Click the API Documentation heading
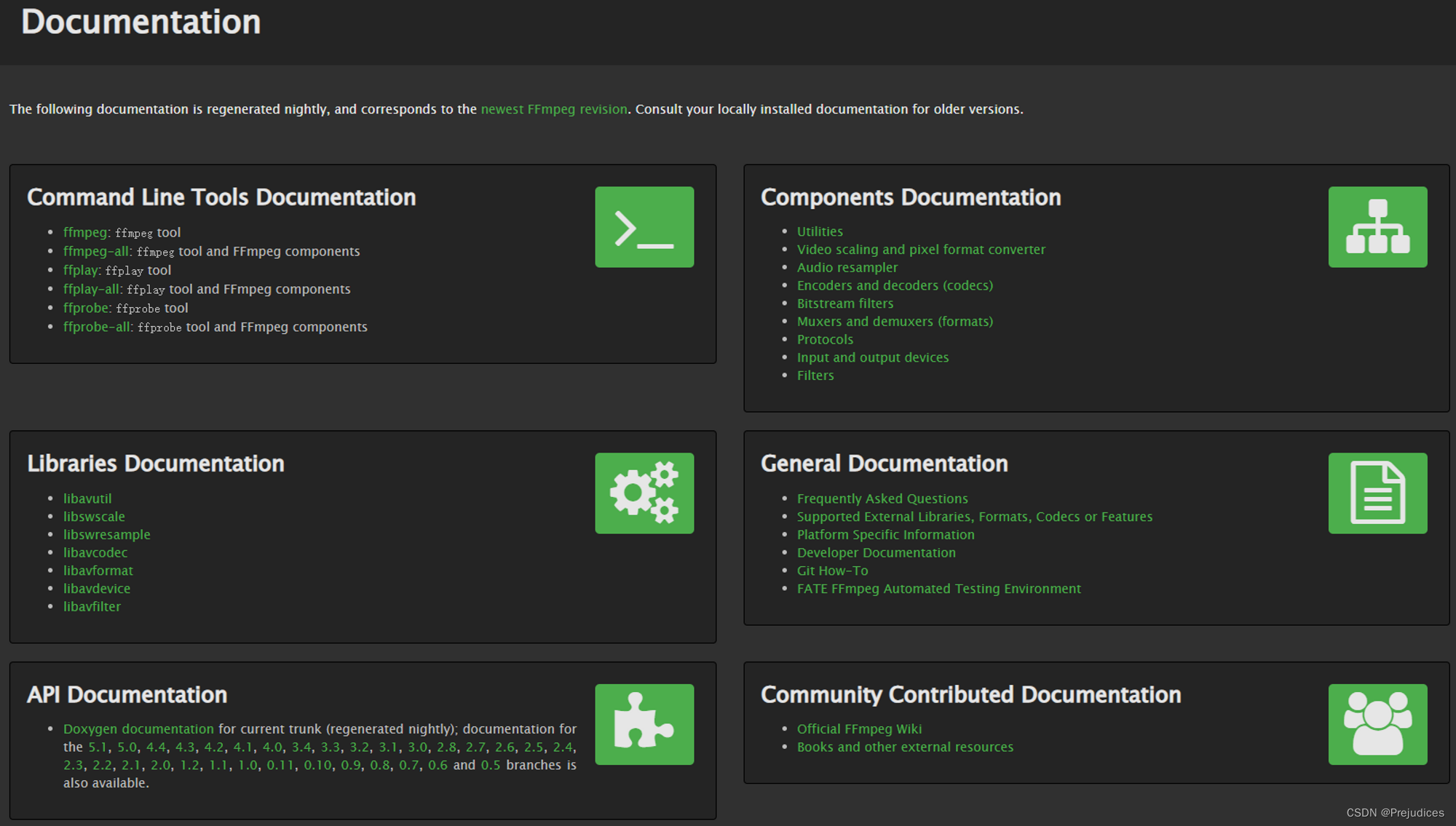 (127, 695)
